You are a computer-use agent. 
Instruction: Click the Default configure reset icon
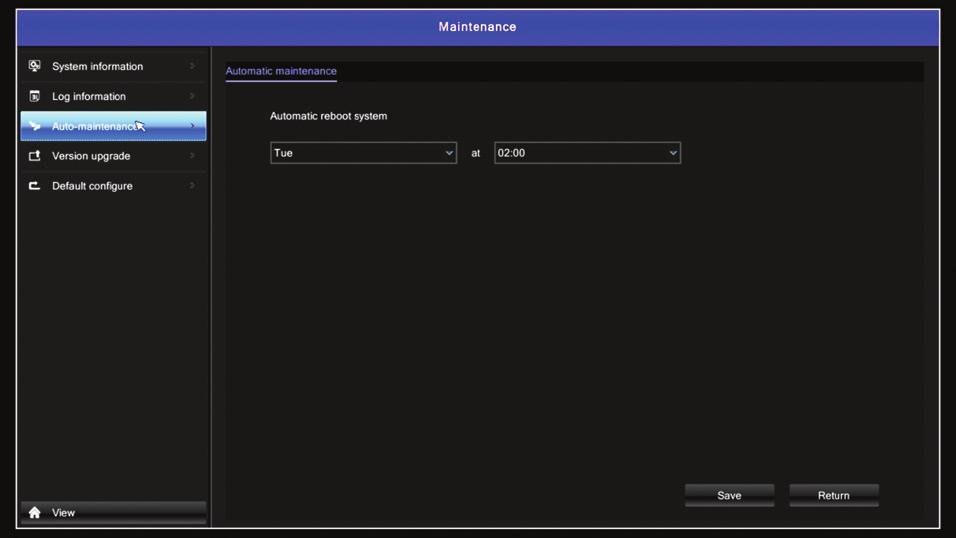coord(35,185)
